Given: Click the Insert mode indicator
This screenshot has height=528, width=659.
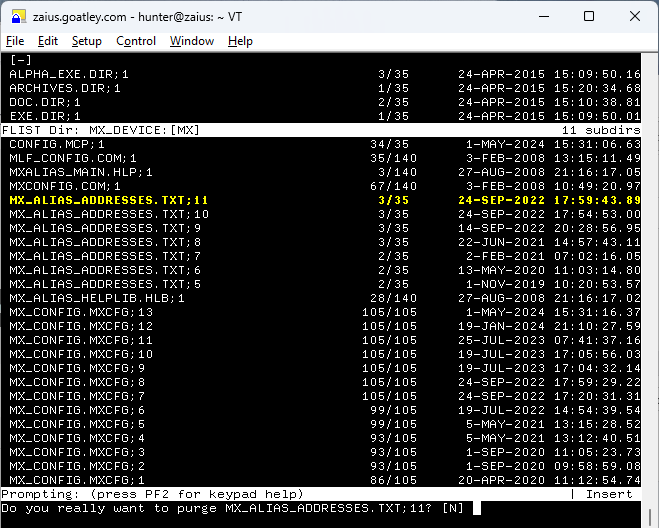Looking at the screenshot, I should point(609,494).
